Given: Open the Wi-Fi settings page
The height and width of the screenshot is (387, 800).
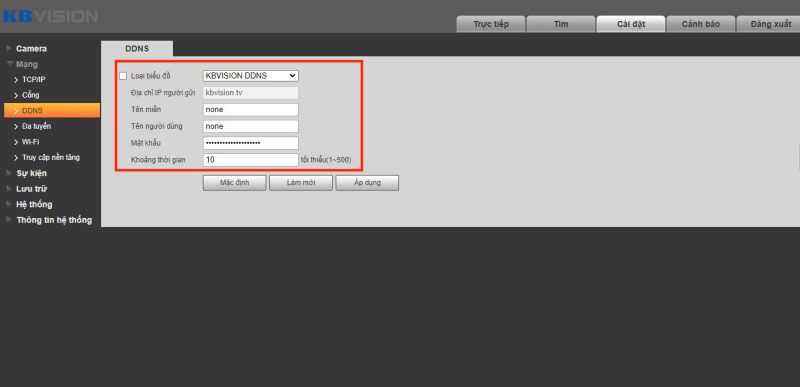Looking at the screenshot, I should click(x=31, y=142).
